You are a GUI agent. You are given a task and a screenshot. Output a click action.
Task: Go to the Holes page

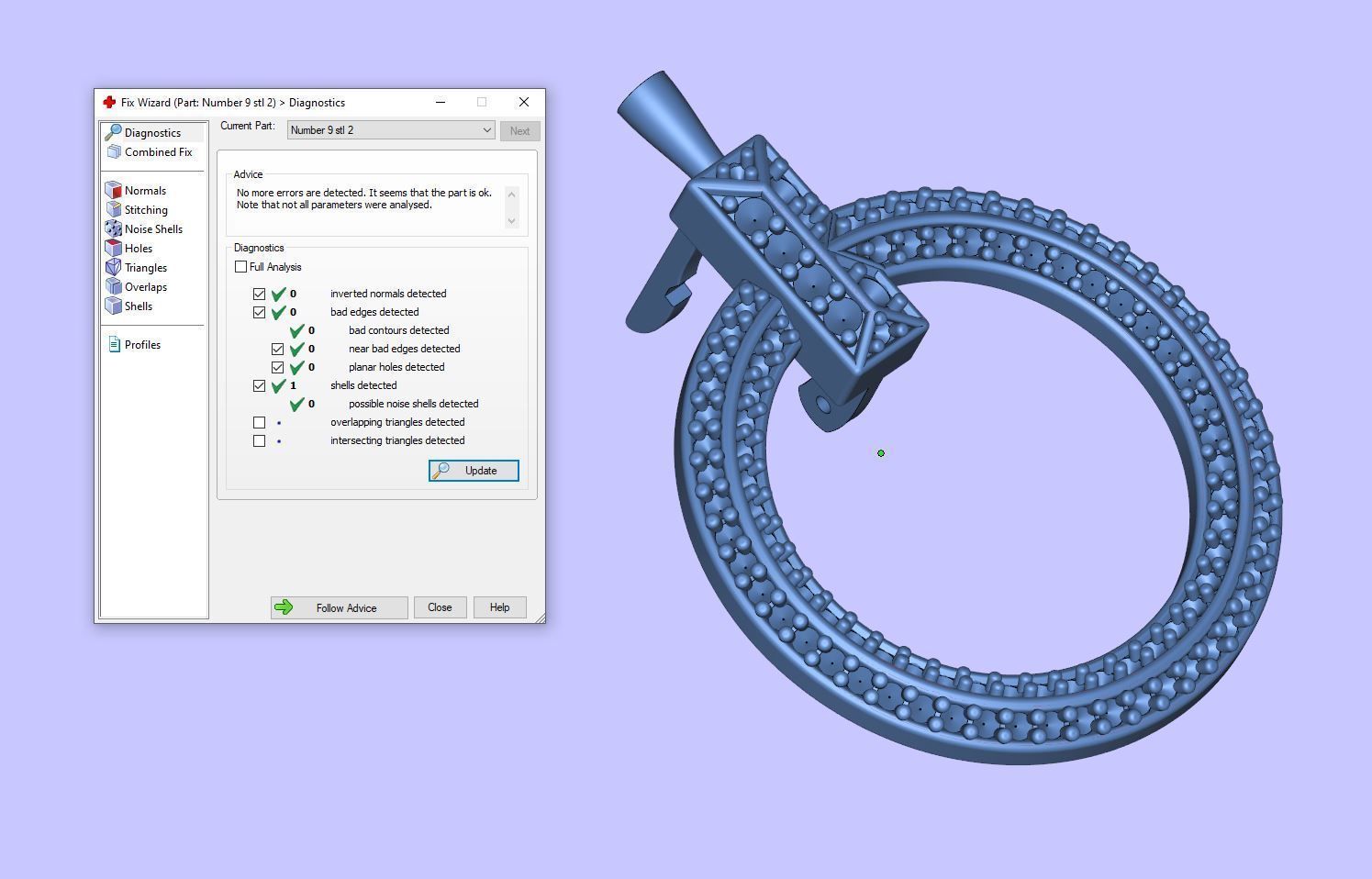point(139,249)
